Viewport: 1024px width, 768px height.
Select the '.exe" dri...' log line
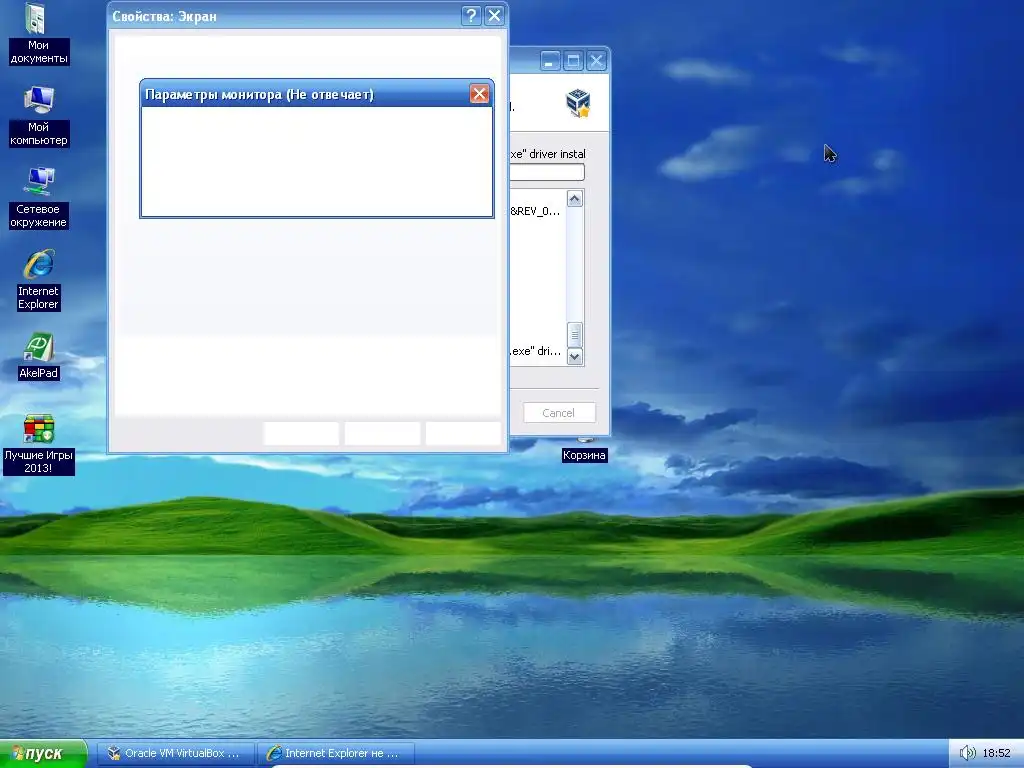click(x=535, y=351)
